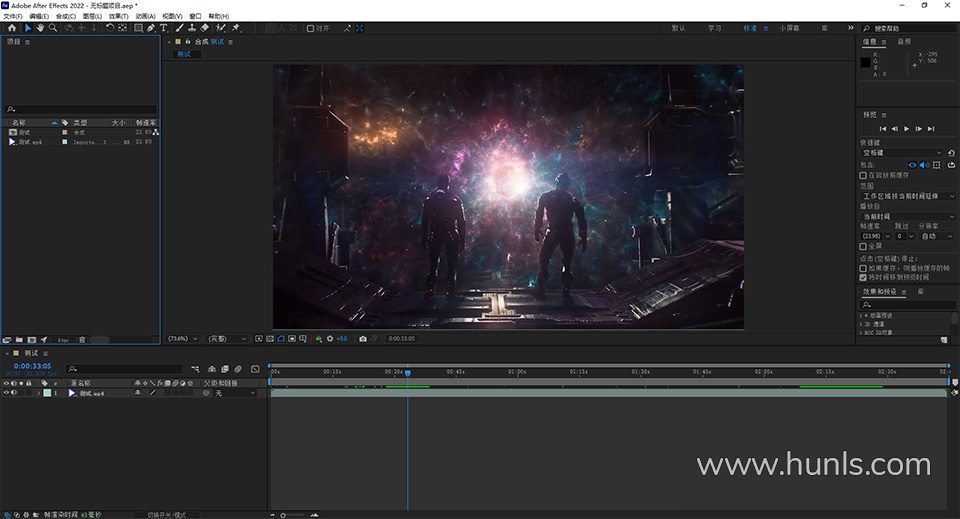Click the show channel RGB icon

tap(318, 338)
